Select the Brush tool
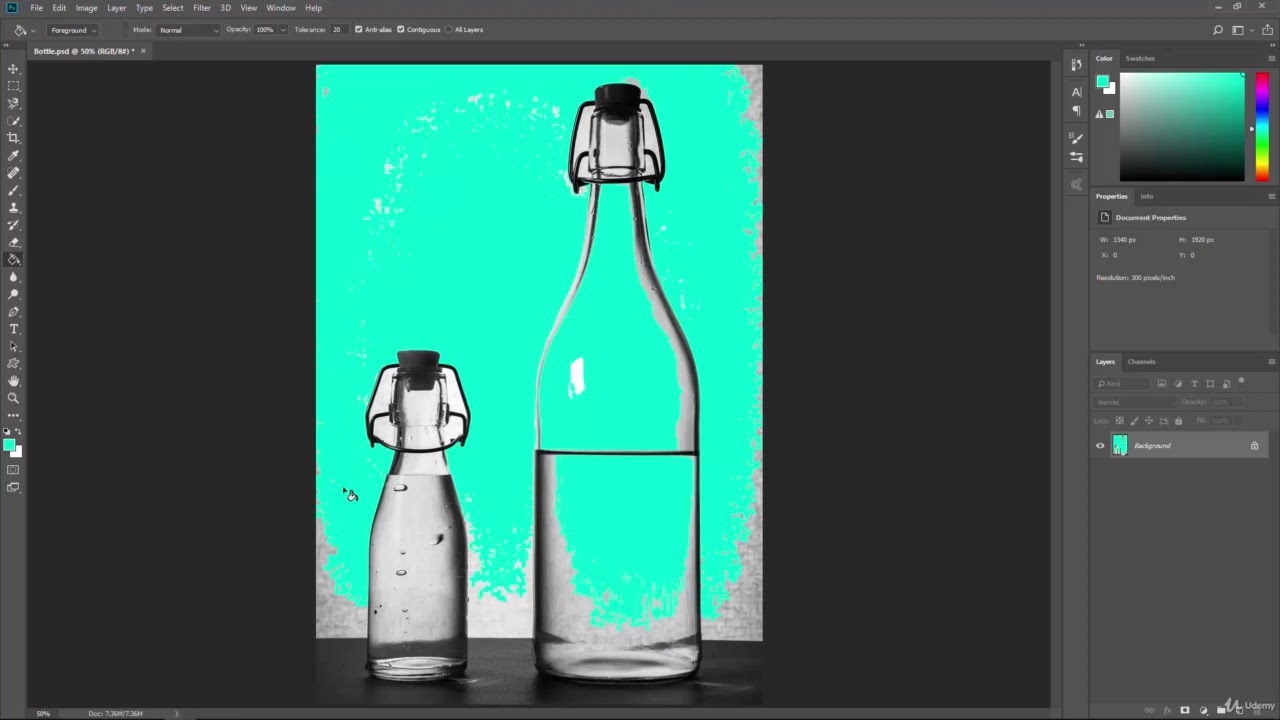 (13, 190)
